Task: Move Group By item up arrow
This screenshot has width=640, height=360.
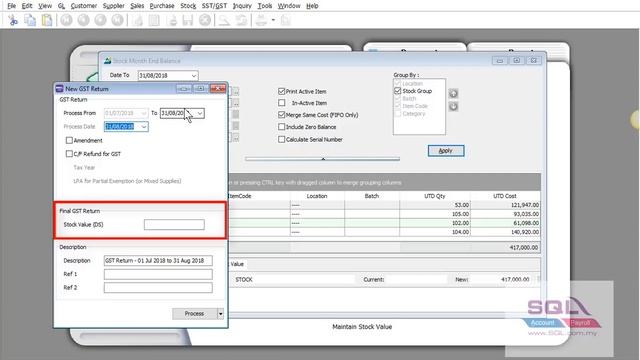Action: coord(453,93)
